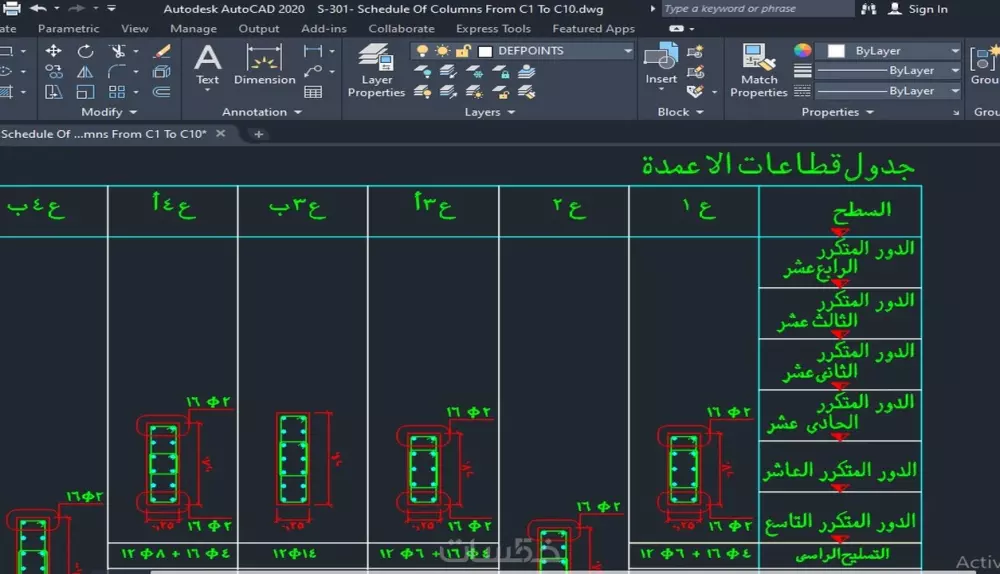The width and height of the screenshot is (1000, 574).
Task: Open the Output ribbon tab
Action: pos(259,29)
